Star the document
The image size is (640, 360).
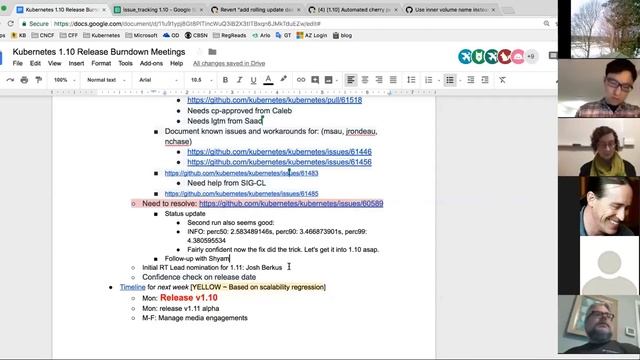pyautogui.click(x=200, y=52)
